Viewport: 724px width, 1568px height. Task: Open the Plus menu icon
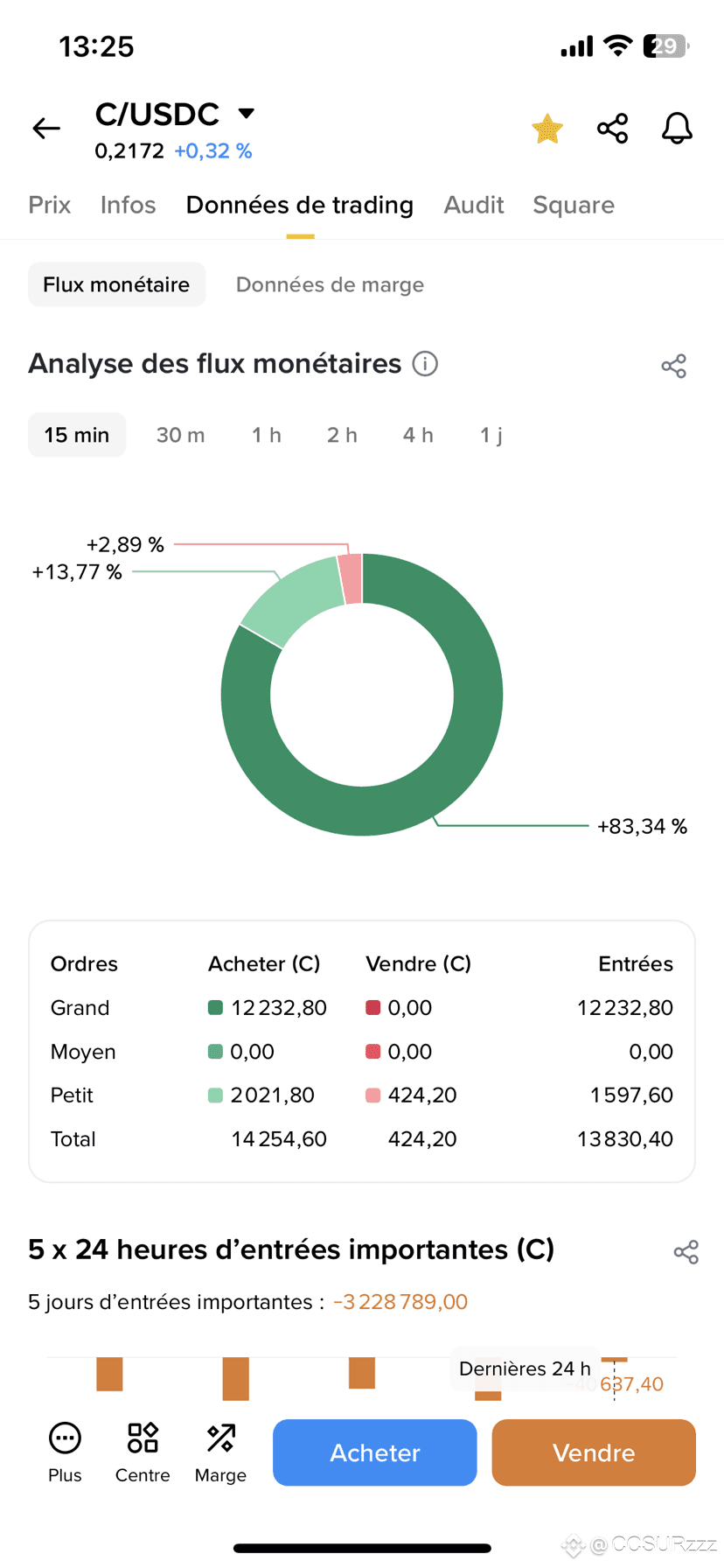[65, 1438]
